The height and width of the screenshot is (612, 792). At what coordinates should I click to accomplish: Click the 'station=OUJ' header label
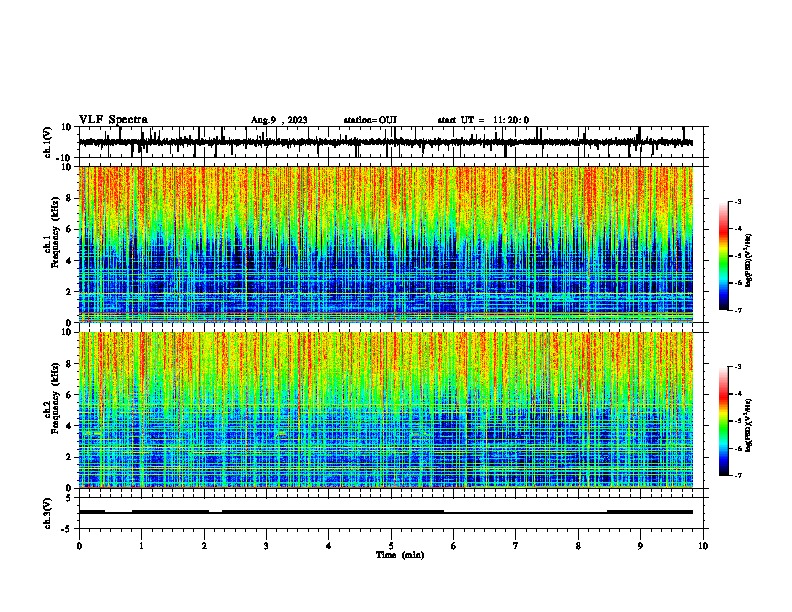click(370, 120)
